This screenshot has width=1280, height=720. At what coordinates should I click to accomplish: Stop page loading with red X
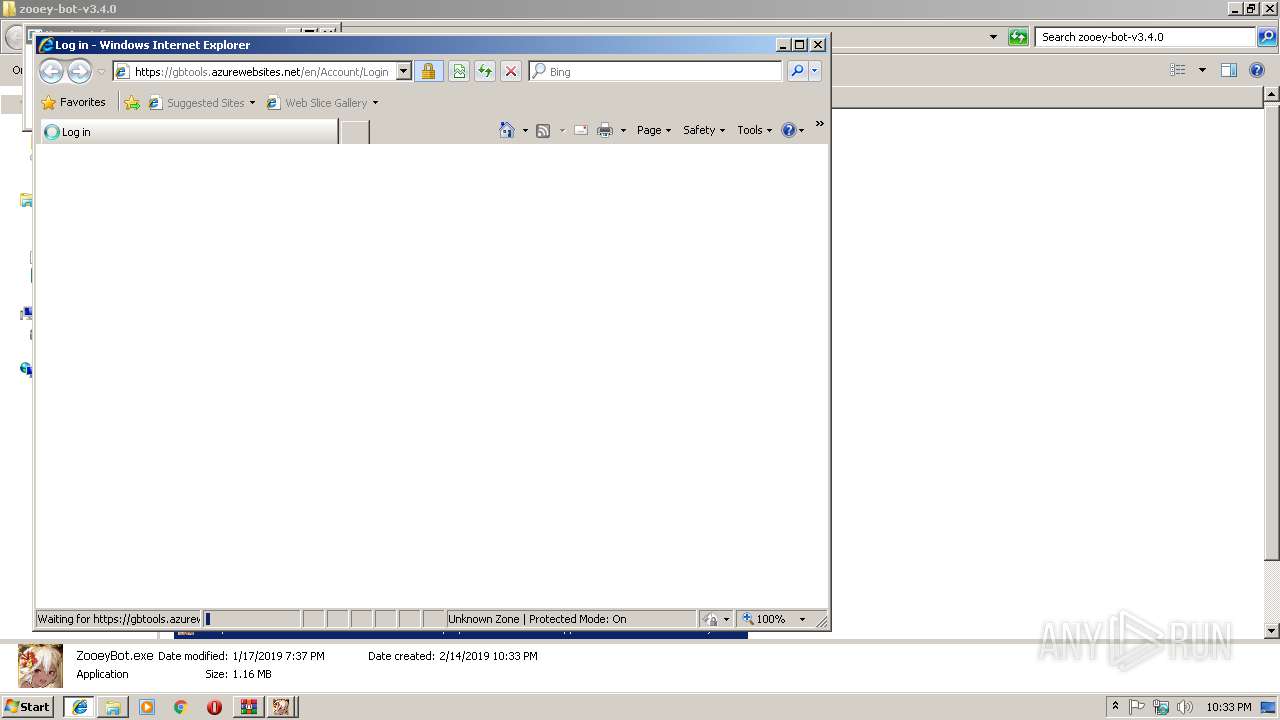click(x=511, y=72)
